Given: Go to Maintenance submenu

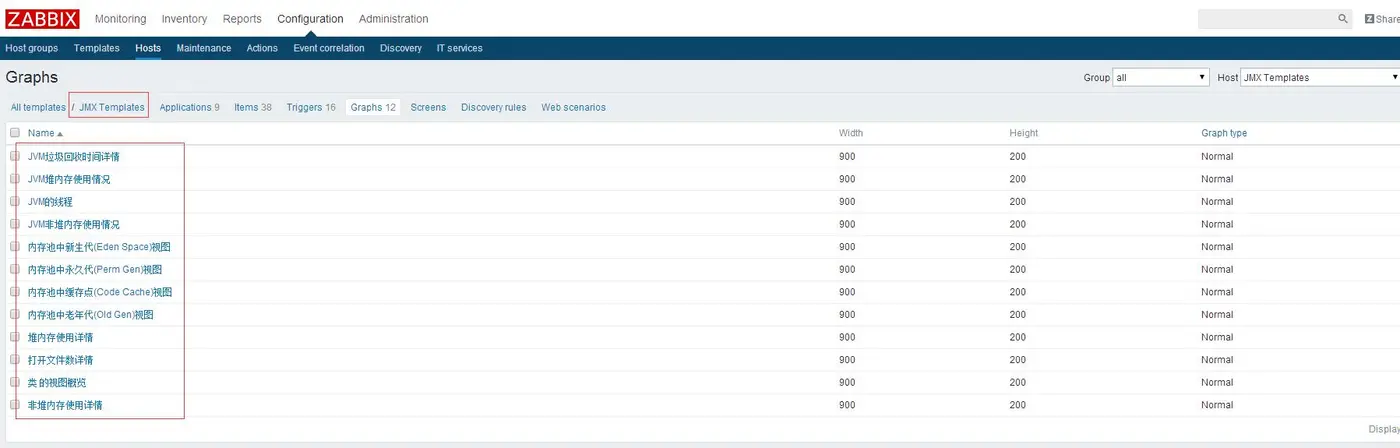Looking at the screenshot, I should click(204, 48).
